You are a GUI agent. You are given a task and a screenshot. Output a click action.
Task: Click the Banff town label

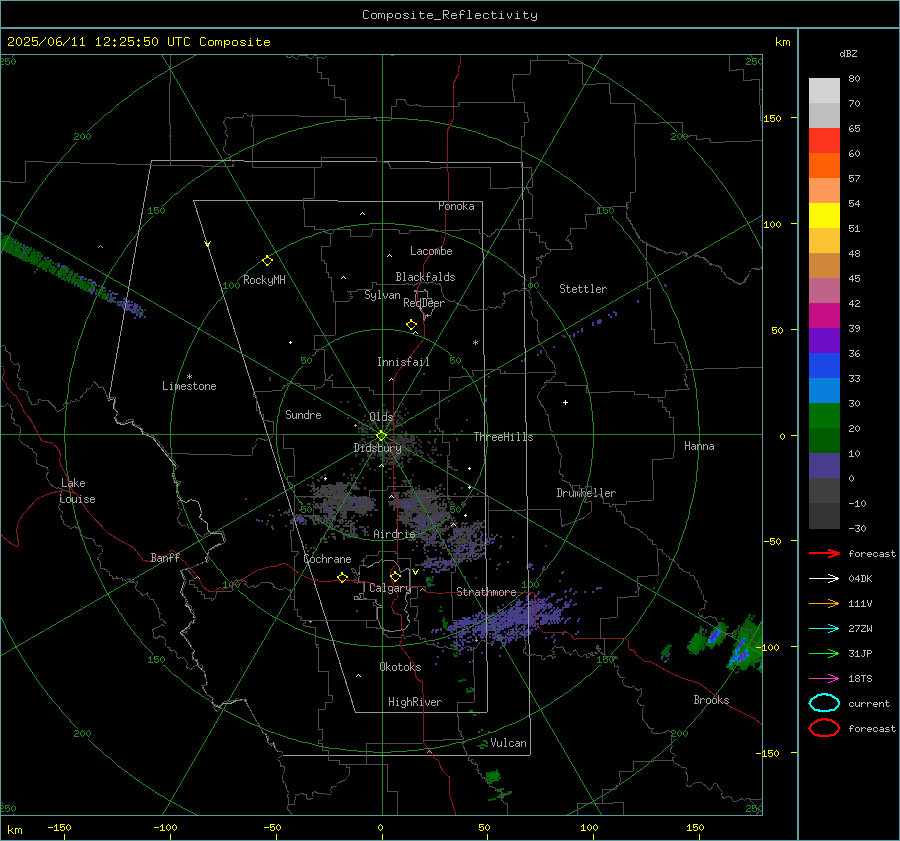(165, 557)
